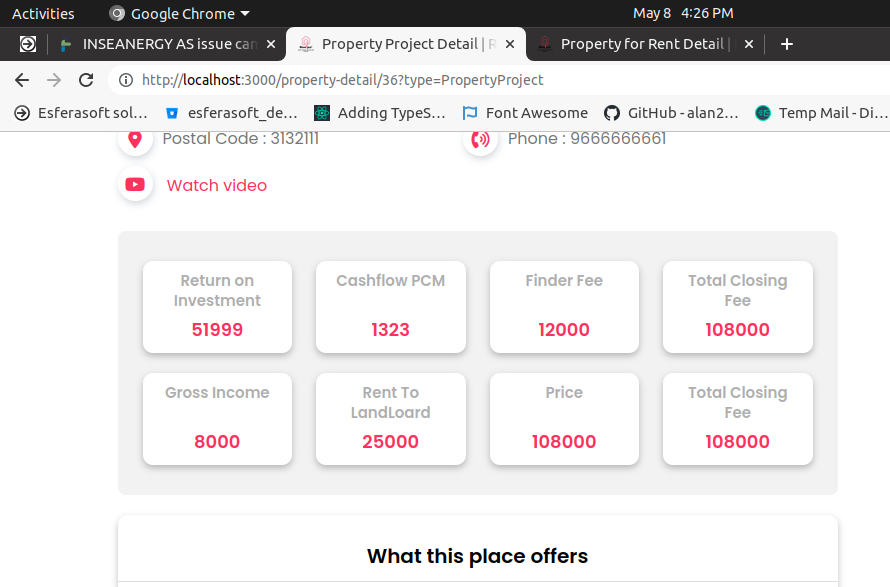This screenshot has height=587, width=890.
Task: Click the address bar URL
Action: (343, 80)
